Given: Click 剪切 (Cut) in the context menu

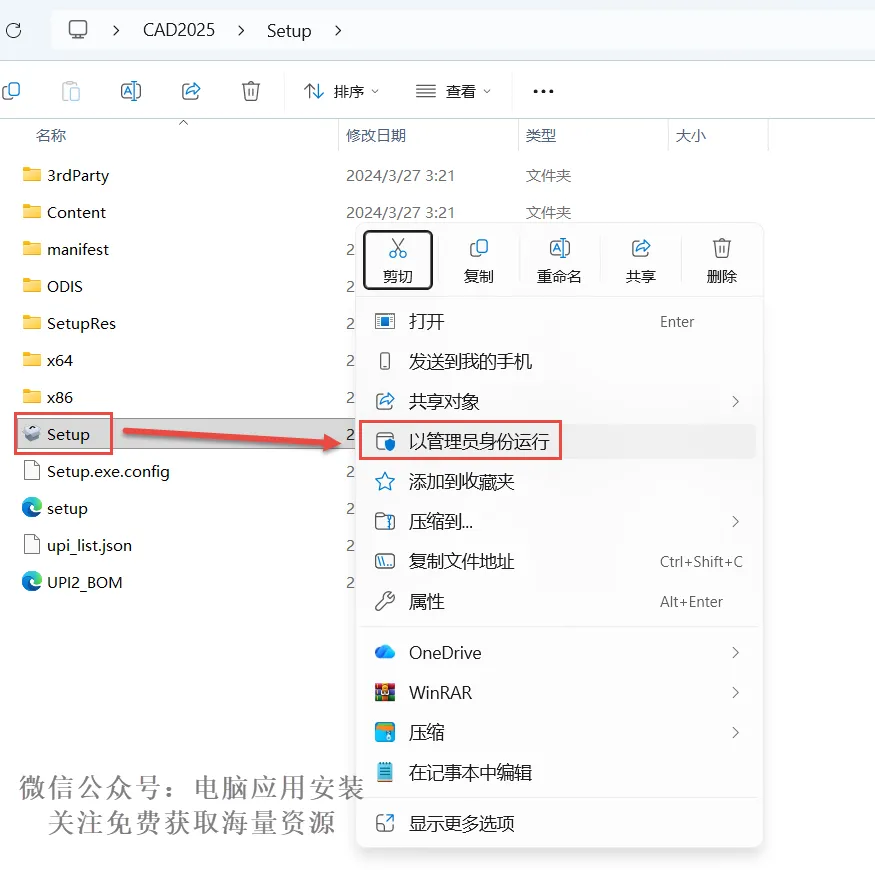Looking at the screenshot, I should [398, 260].
